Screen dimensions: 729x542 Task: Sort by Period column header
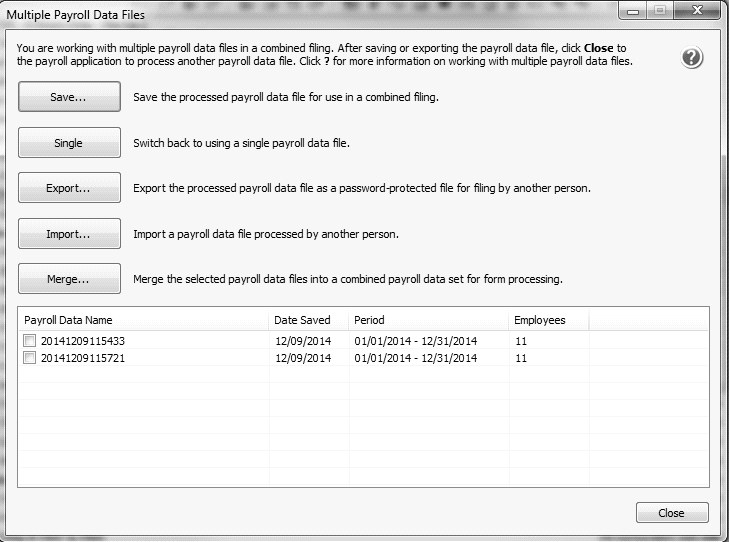(x=429, y=320)
